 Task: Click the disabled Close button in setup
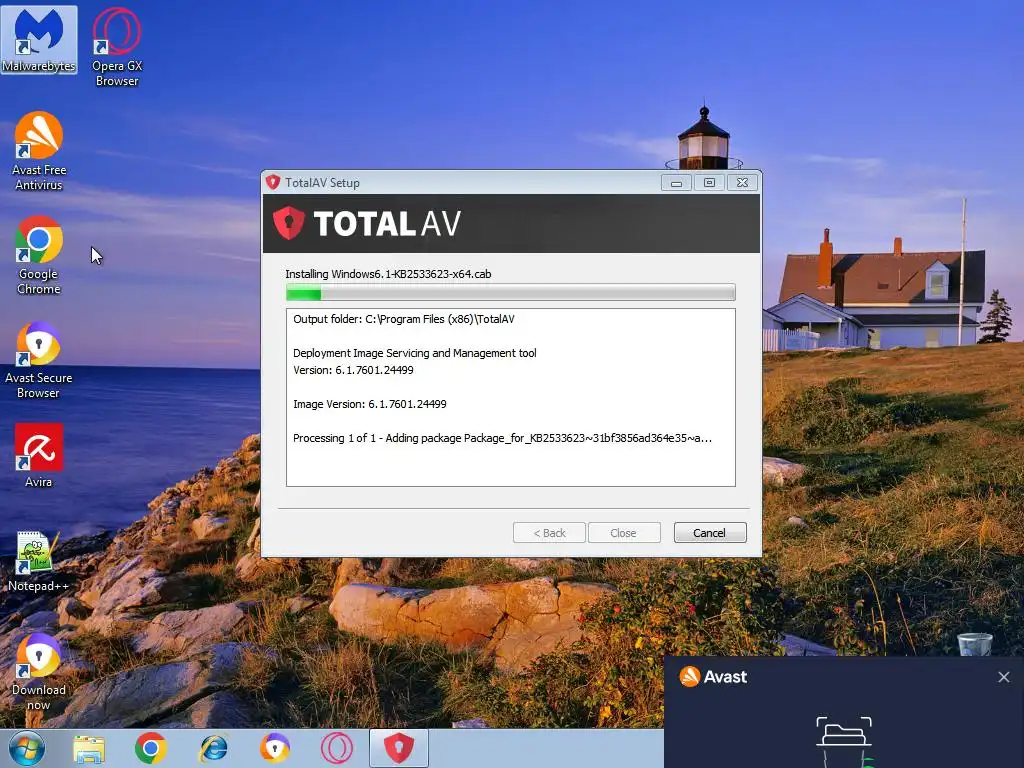pos(624,533)
